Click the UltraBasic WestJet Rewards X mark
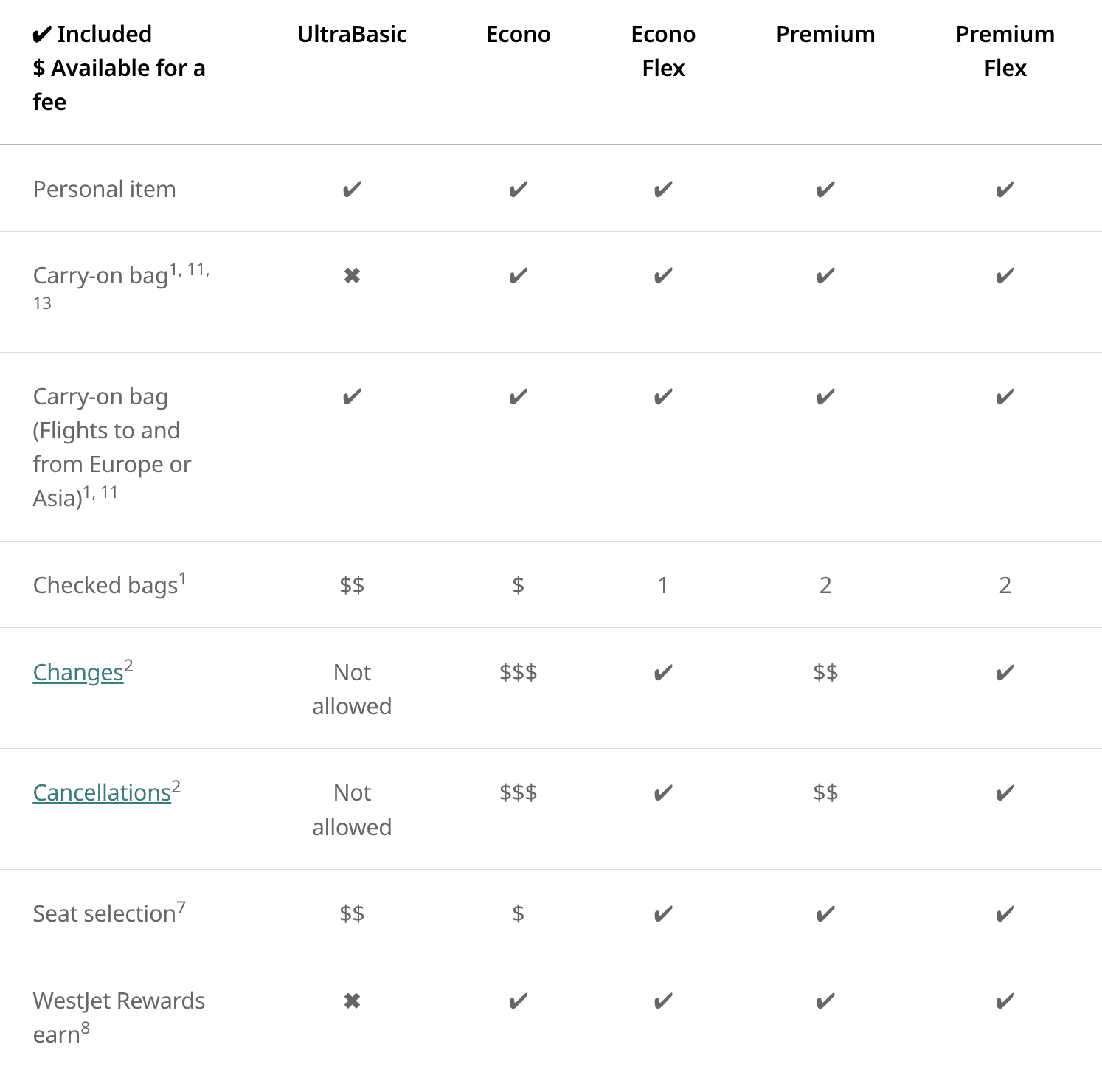The height and width of the screenshot is (1092, 1102). [352, 1001]
